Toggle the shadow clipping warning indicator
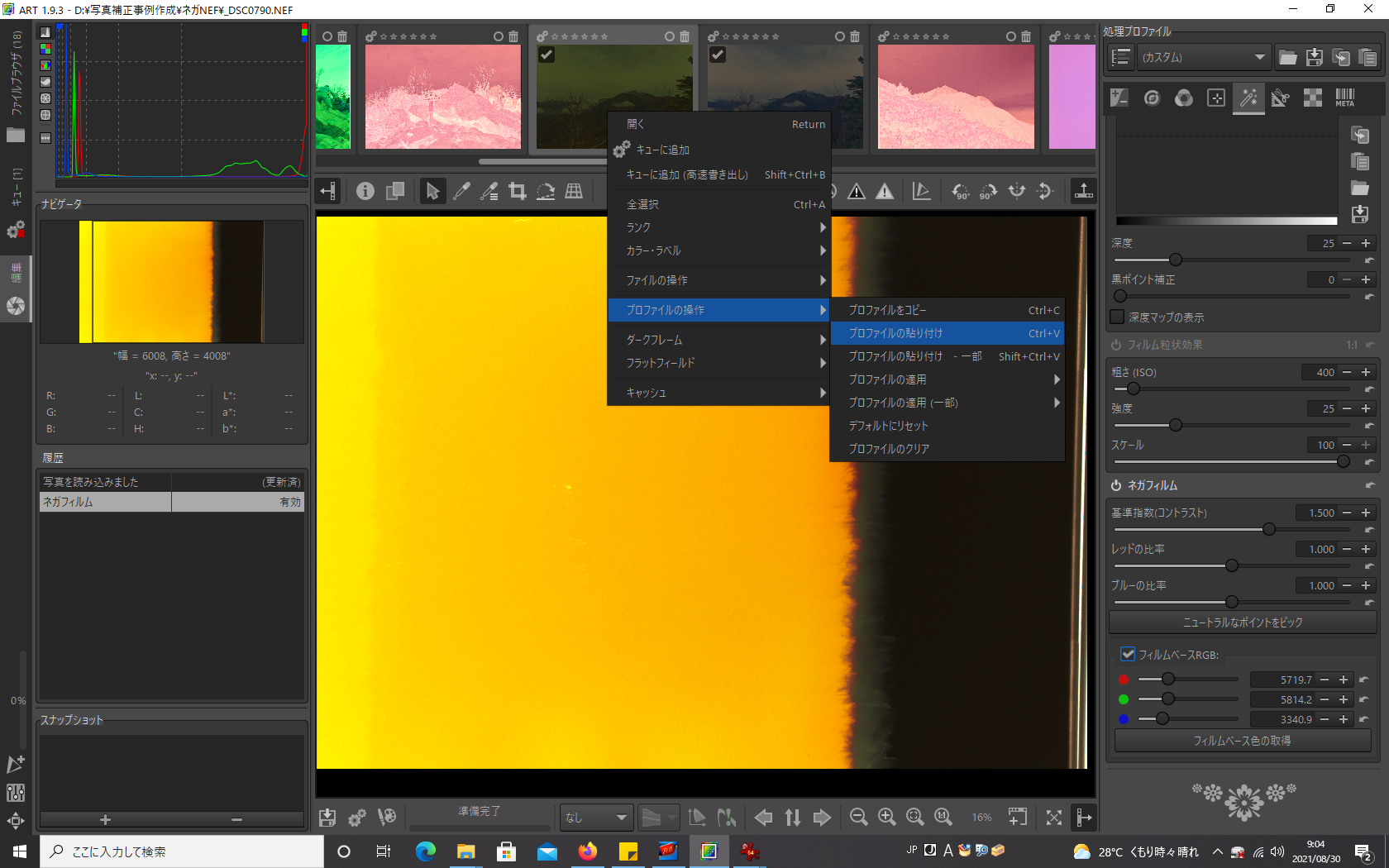Image resolution: width=1389 pixels, height=868 pixels. tap(857, 192)
